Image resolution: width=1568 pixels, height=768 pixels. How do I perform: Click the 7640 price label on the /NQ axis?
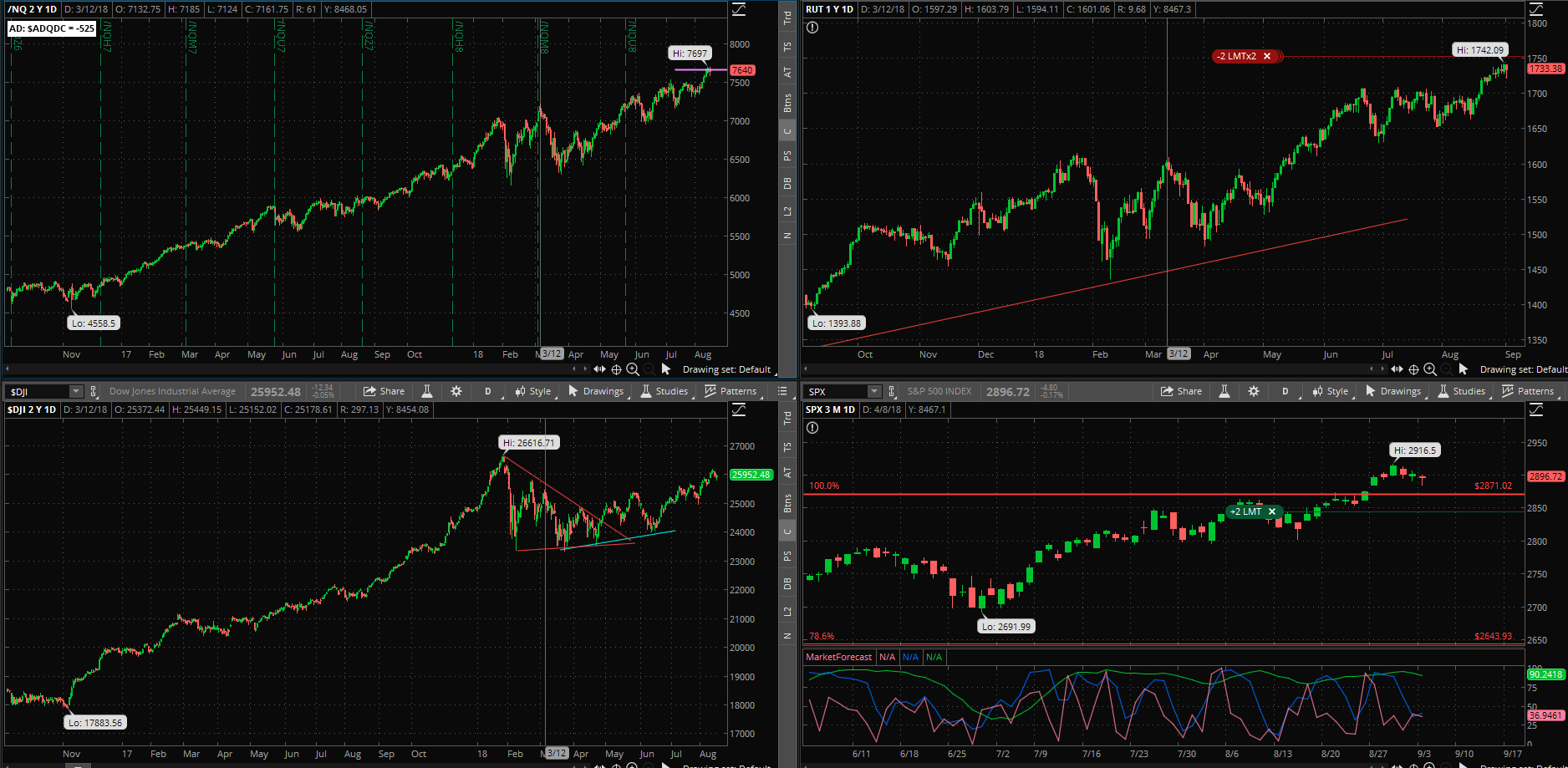pyautogui.click(x=742, y=70)
